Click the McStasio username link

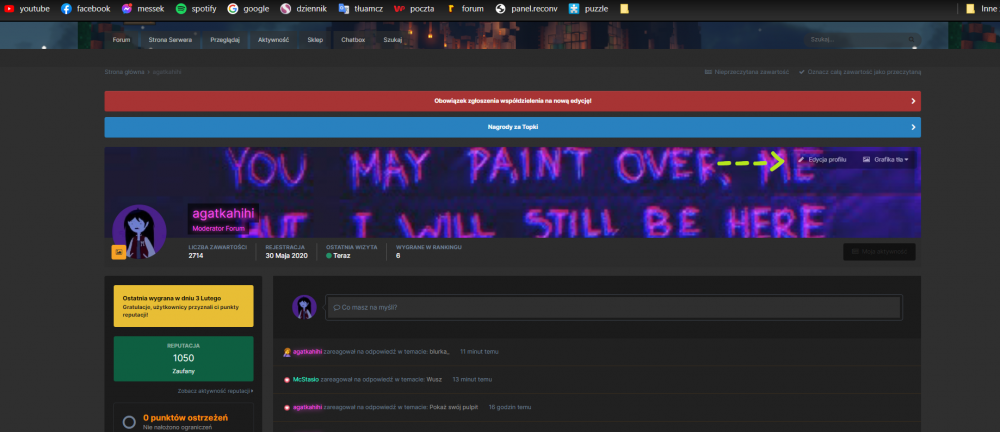point(306,379)
